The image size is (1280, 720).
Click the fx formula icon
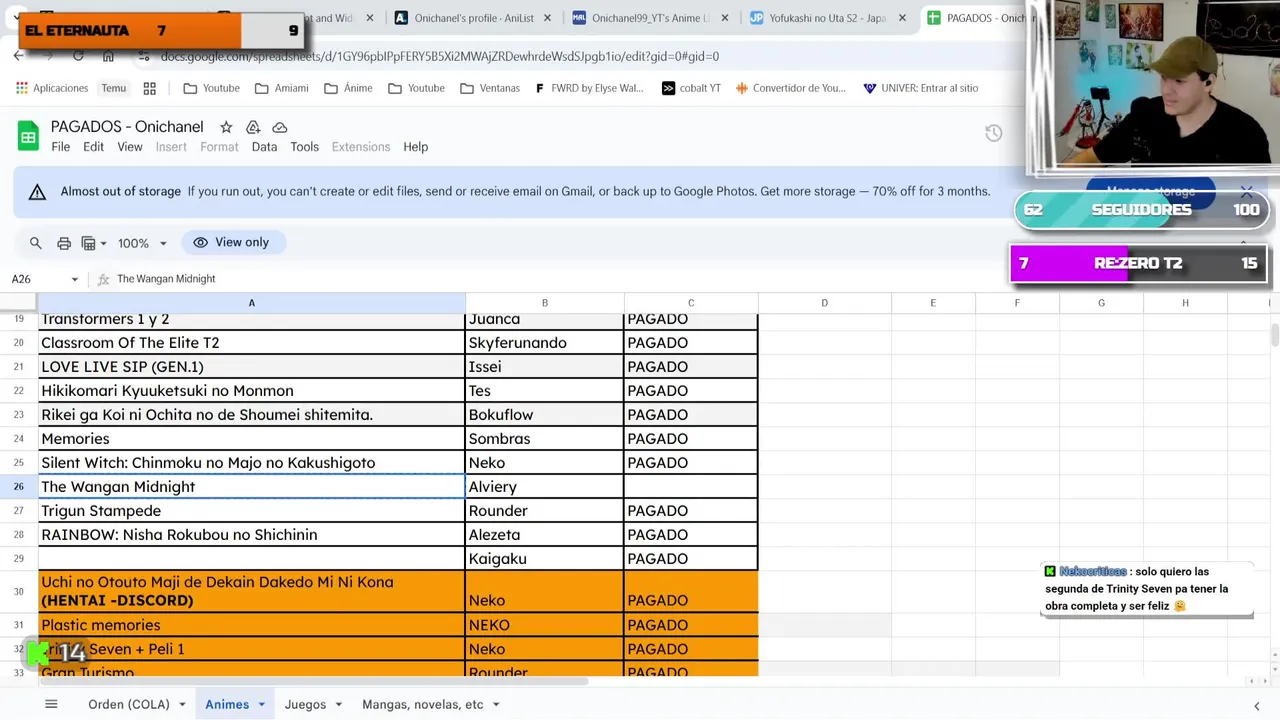(103, 279)
